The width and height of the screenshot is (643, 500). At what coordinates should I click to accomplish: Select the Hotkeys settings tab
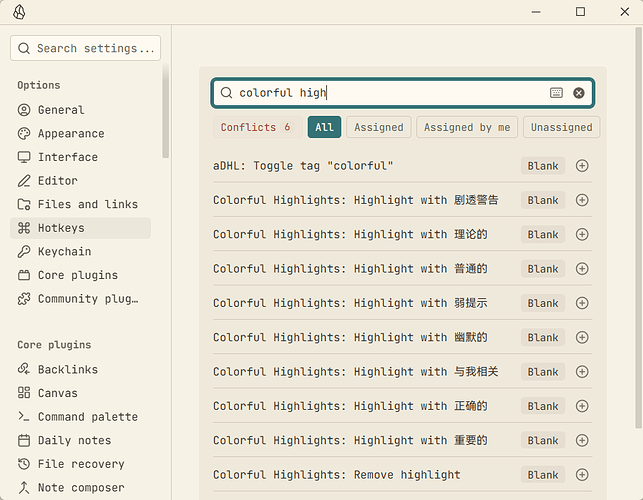[x=80, y=228]
